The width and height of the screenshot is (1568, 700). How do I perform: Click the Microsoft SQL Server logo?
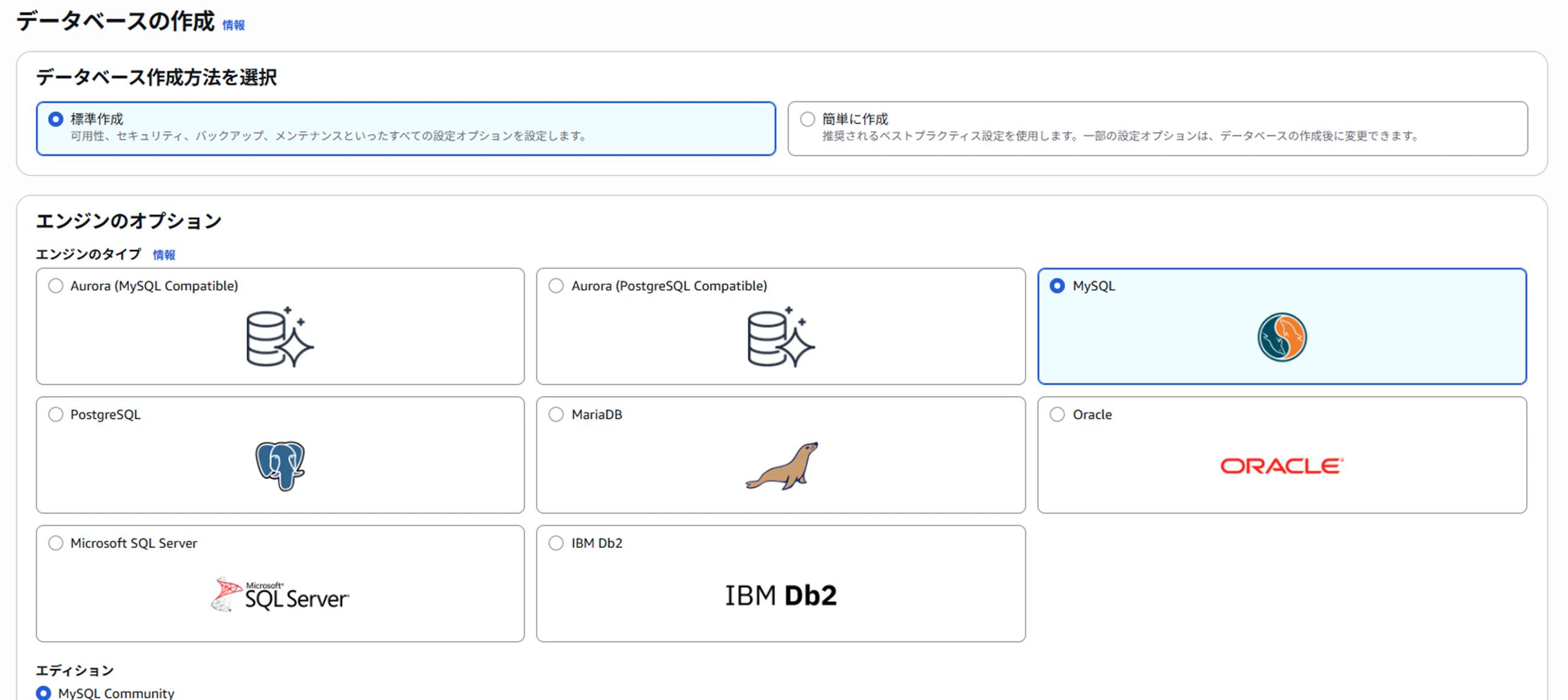click(280, 595)
